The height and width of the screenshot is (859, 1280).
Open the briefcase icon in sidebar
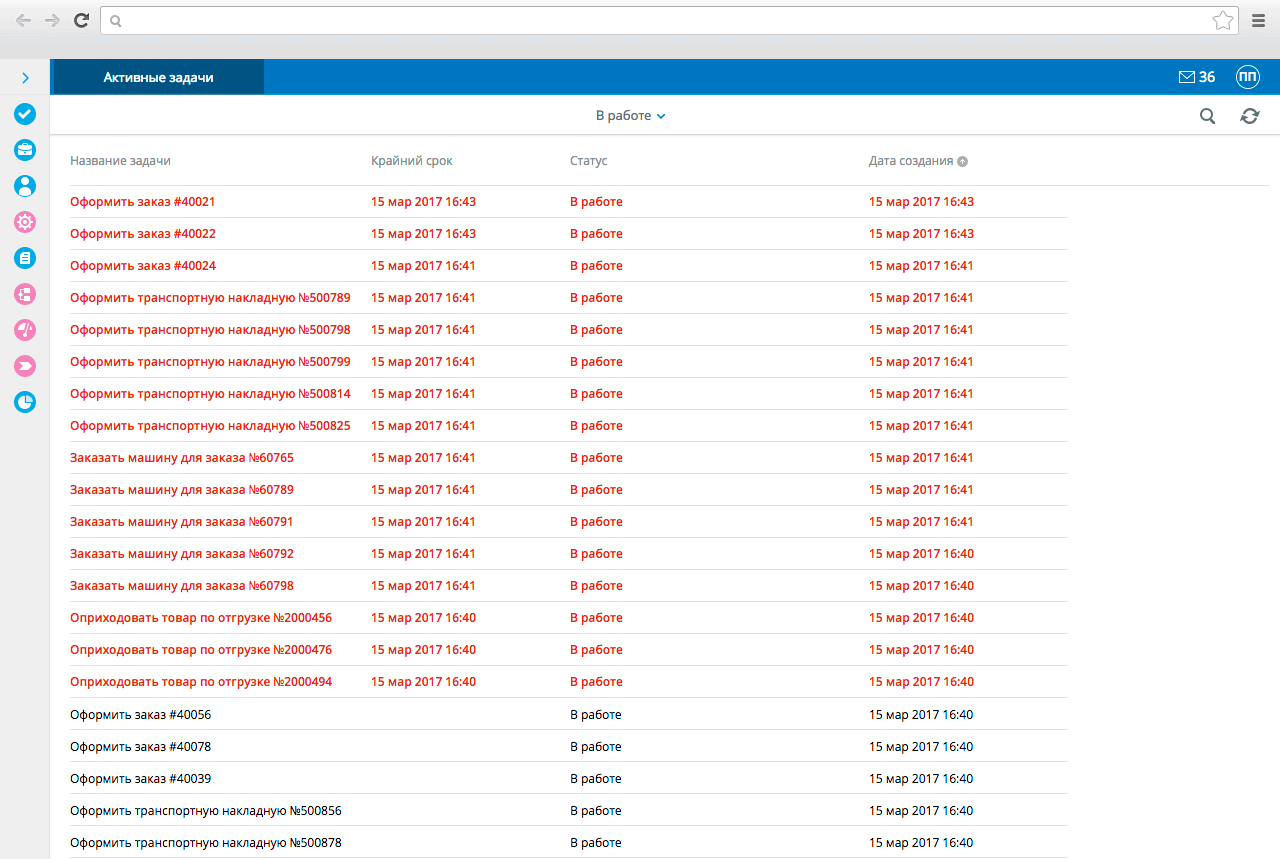click(25, 150)
